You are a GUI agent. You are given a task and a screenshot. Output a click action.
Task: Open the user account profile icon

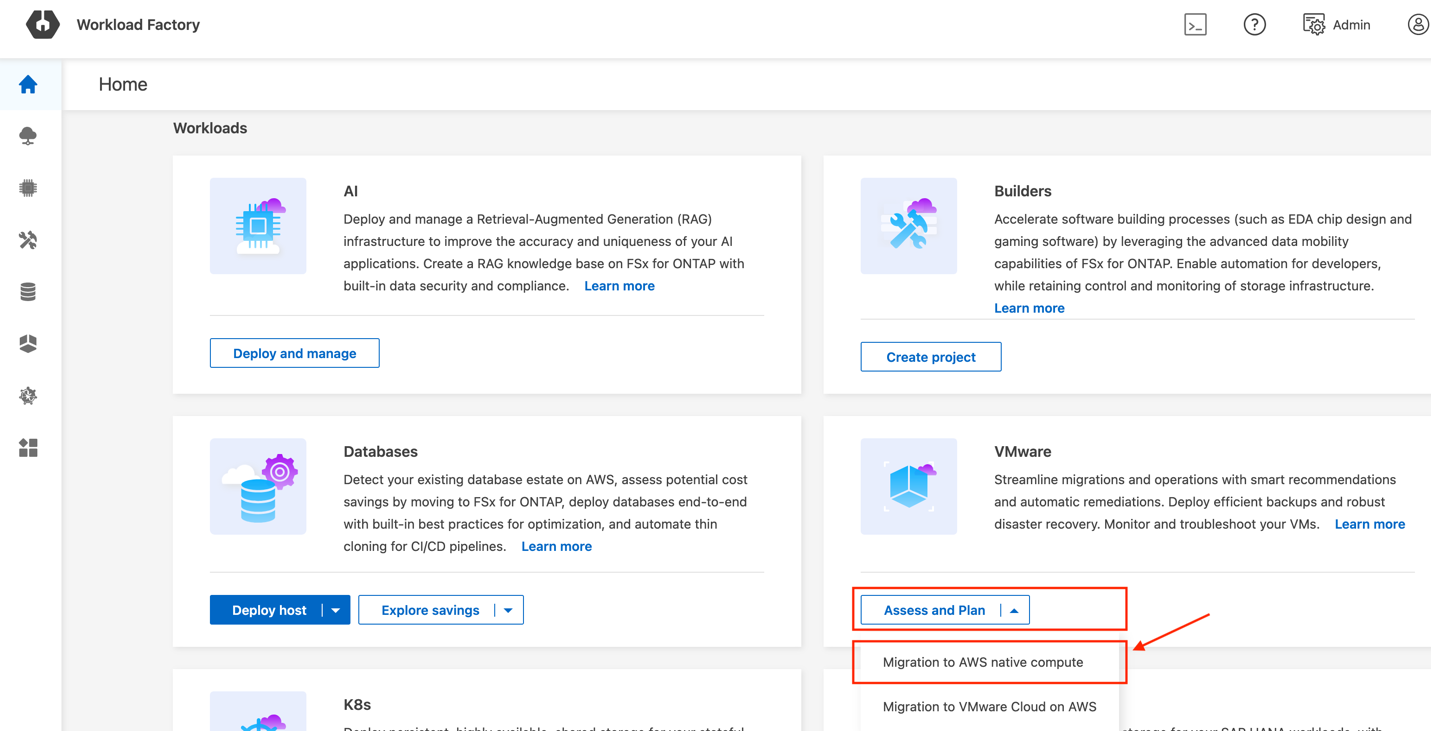(1418, 25)
